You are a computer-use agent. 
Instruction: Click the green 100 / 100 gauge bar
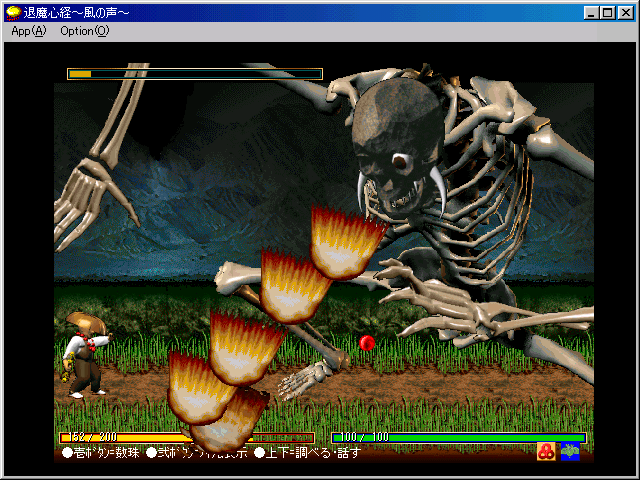click(459, 438)
